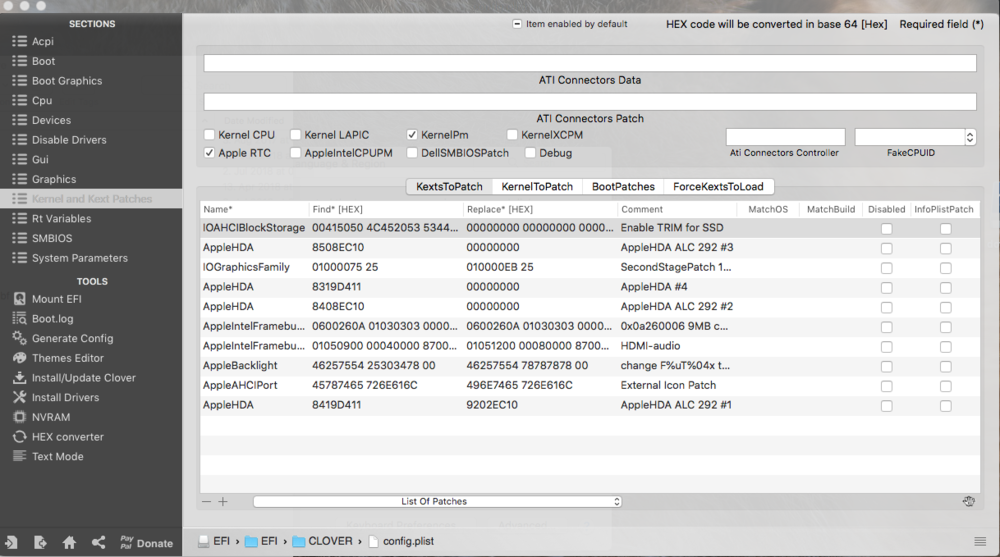Remove selected patch with minus button
This screenshot has height=557, width=1000.
click(206, 501)
